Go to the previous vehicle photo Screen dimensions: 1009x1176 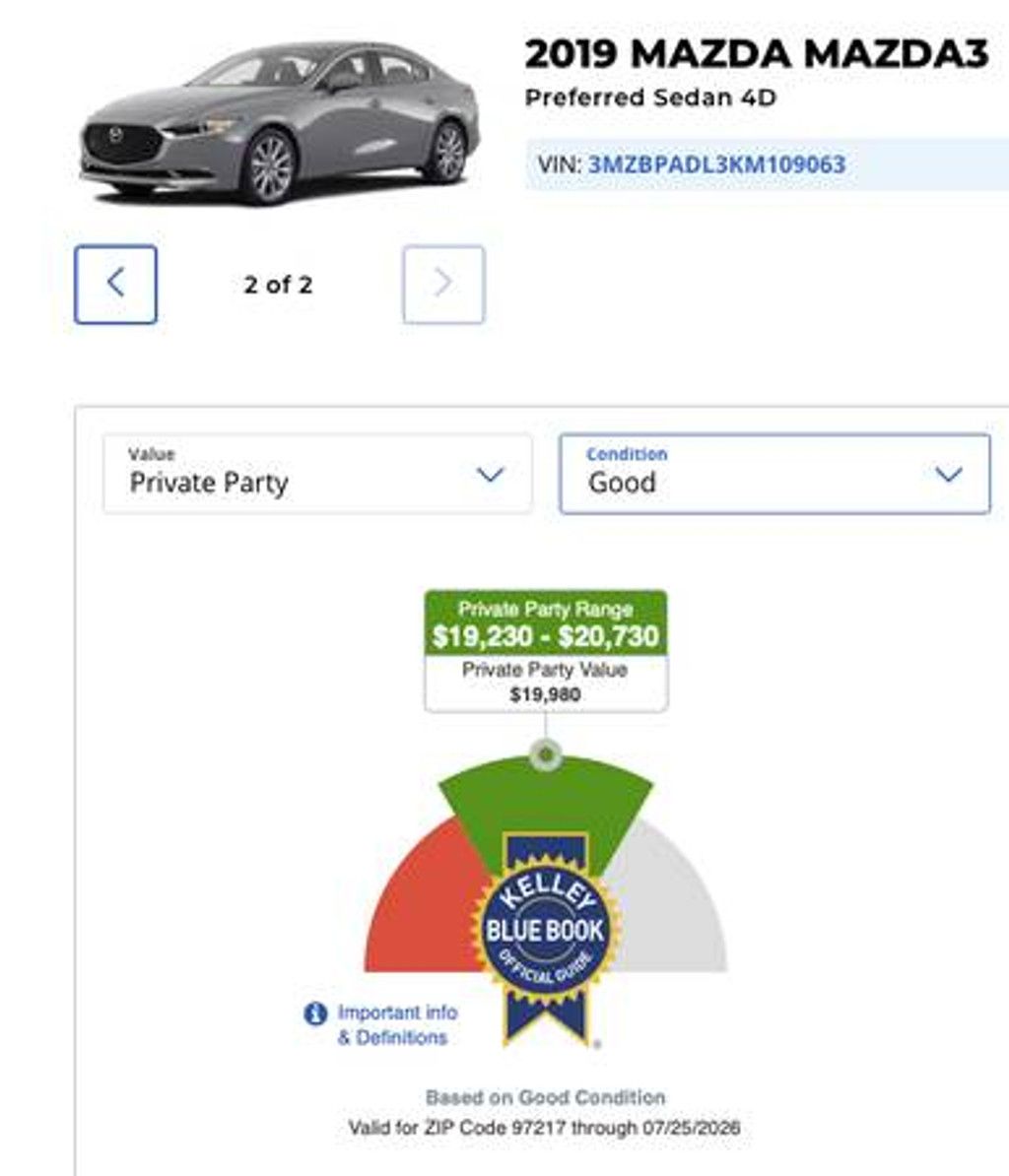click(115, 285)
